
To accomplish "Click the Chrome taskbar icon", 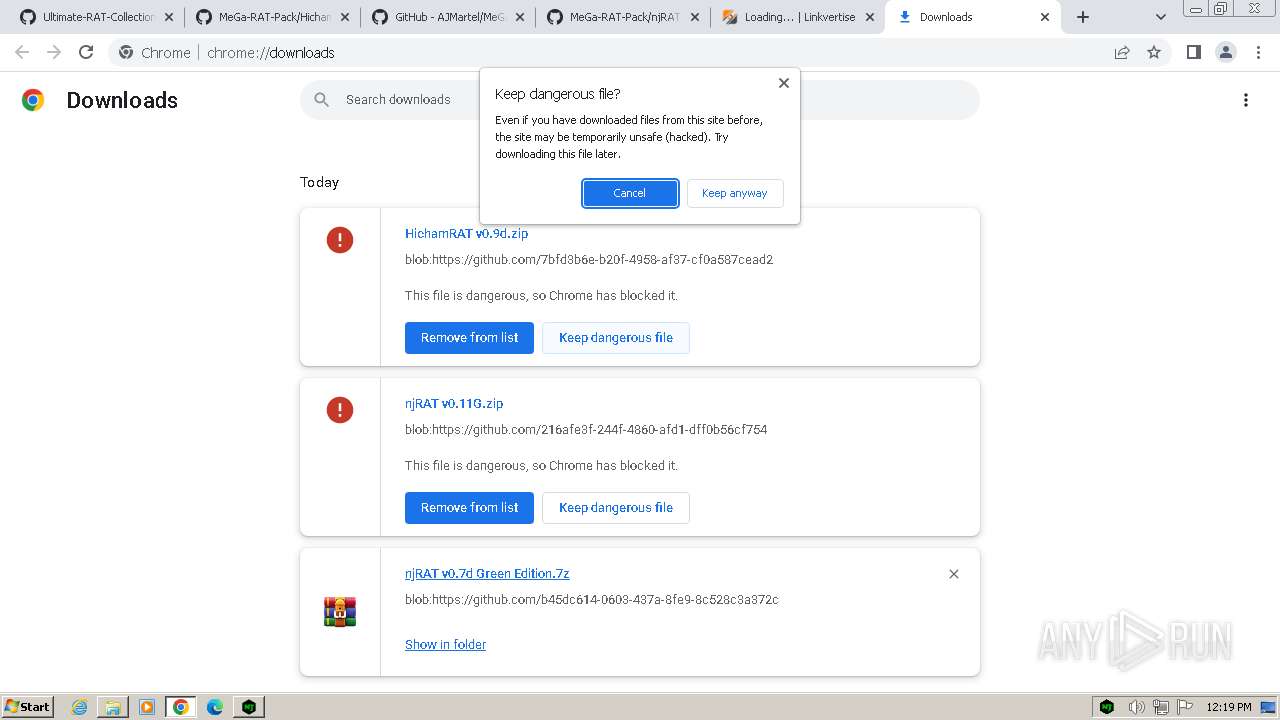I will click(181, 707).
